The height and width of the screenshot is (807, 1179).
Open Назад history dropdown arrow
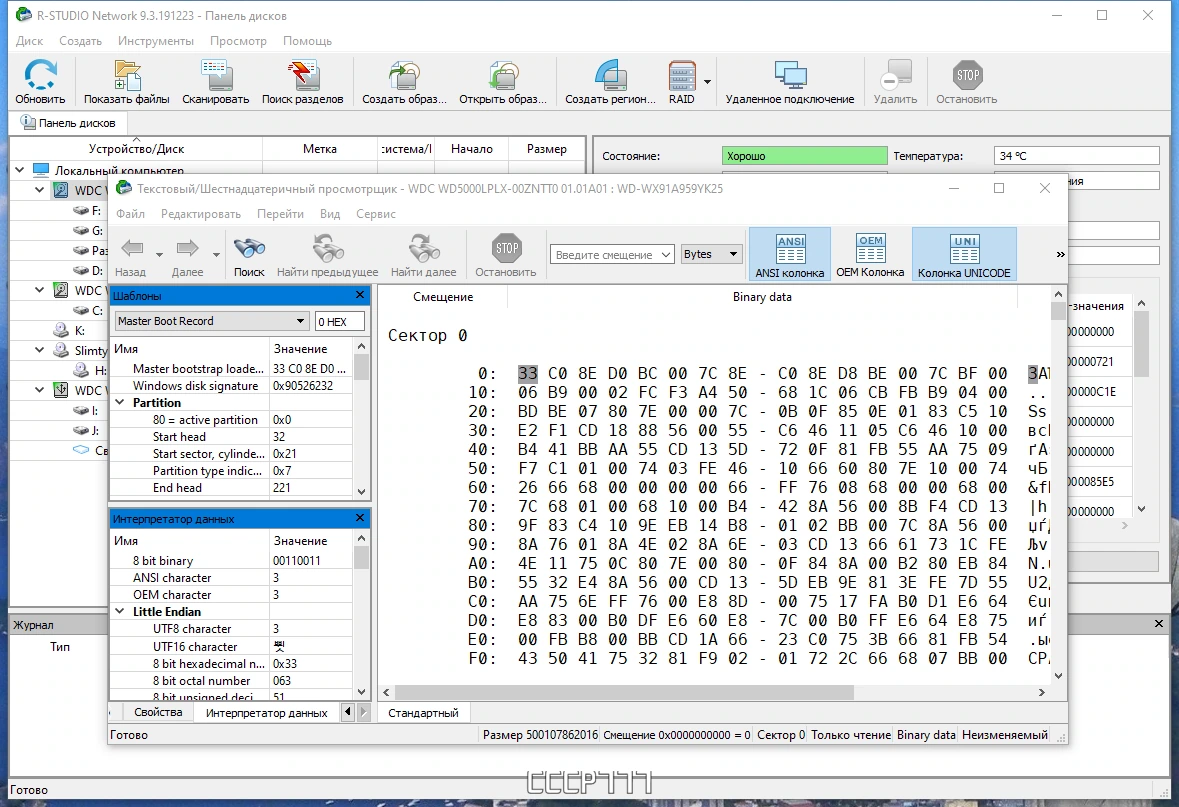pos(159,254)
